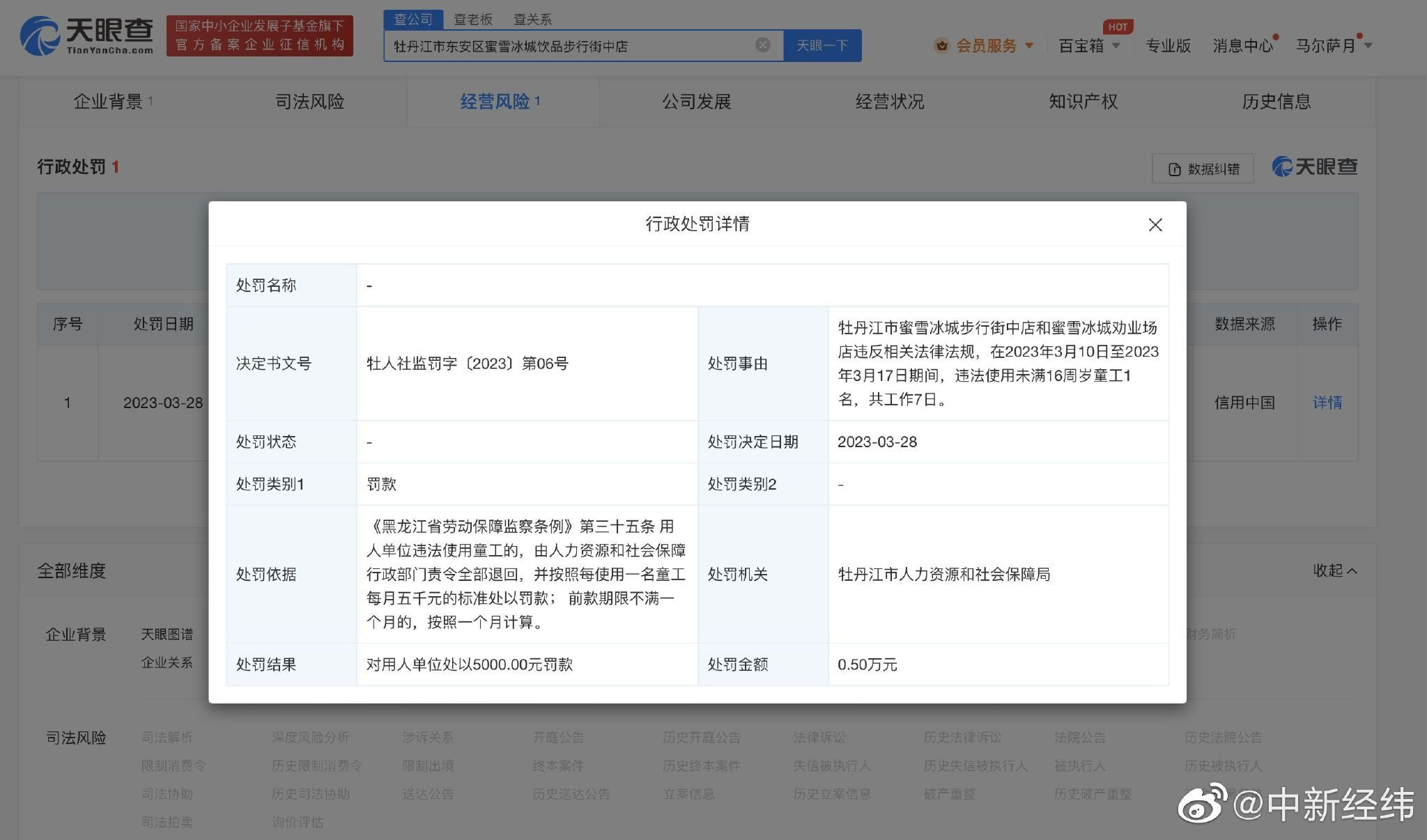This screenshot has width=1427, height=840.
Task: Expand the 马尔萨月 user menu
Action: (1334, 46)
